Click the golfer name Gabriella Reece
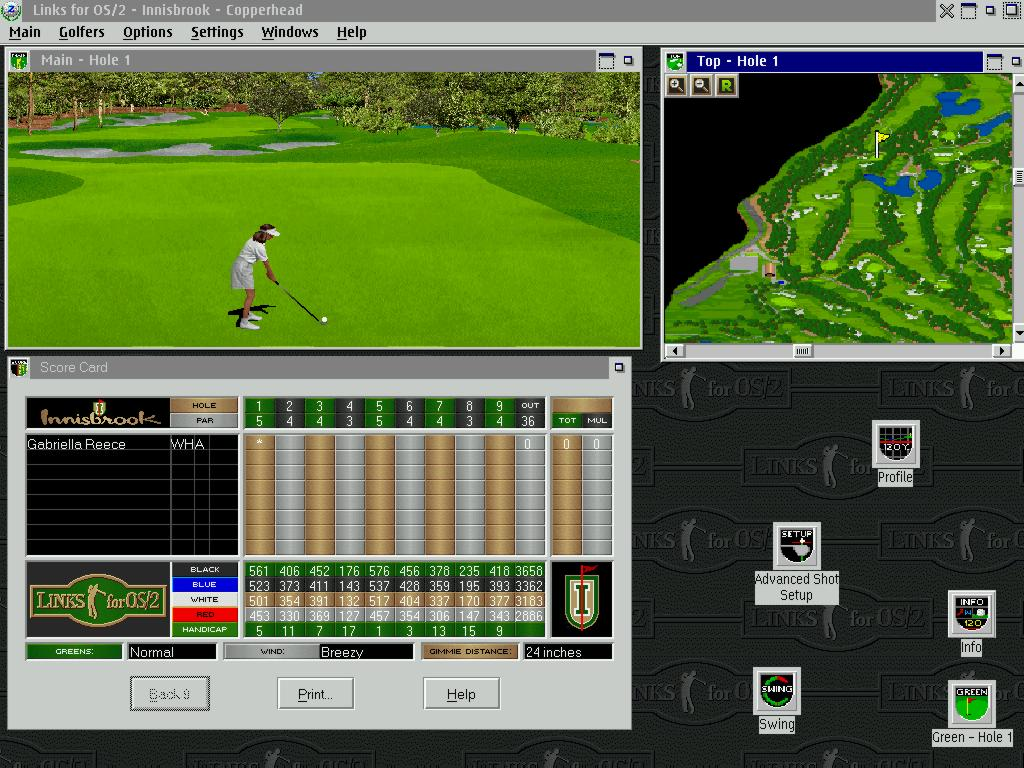 76,444
